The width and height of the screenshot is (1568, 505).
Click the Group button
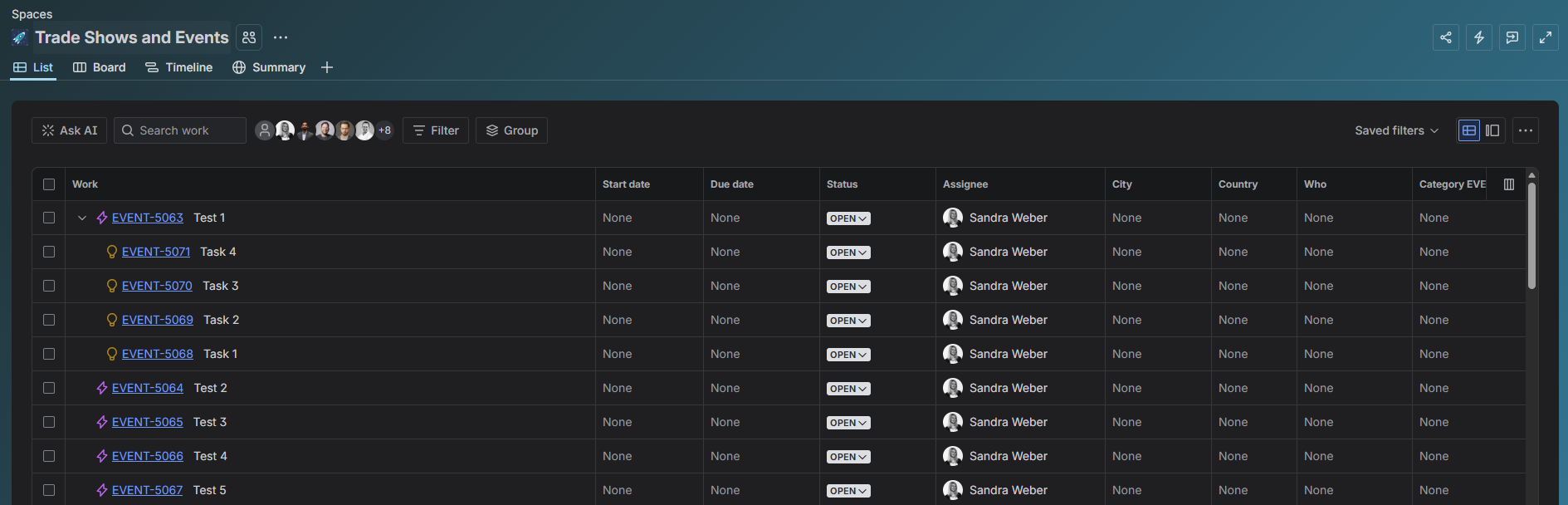pos(512,130)
